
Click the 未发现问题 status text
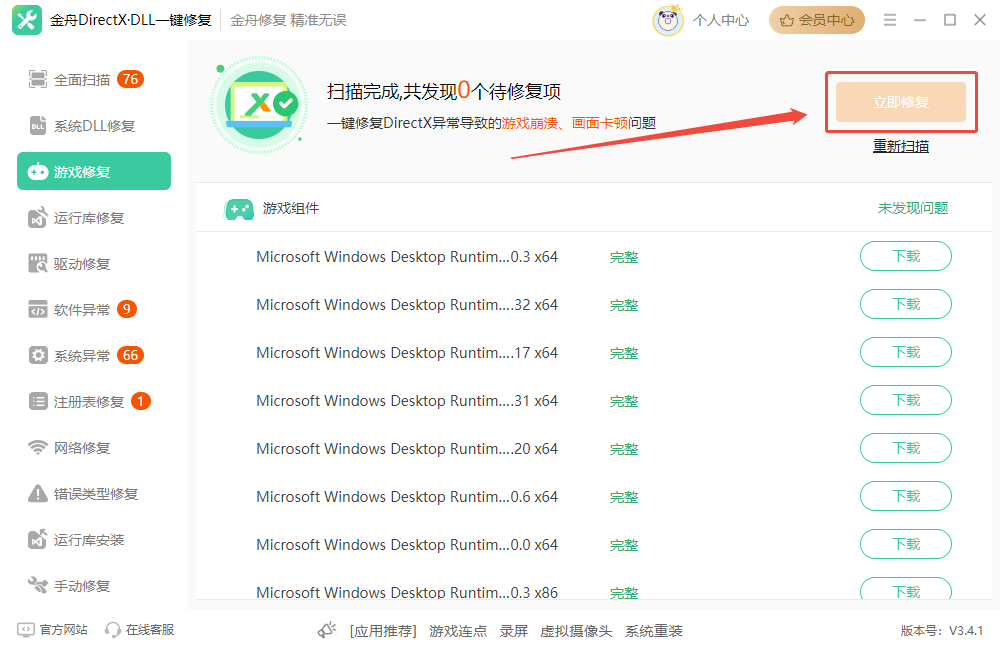913,208
